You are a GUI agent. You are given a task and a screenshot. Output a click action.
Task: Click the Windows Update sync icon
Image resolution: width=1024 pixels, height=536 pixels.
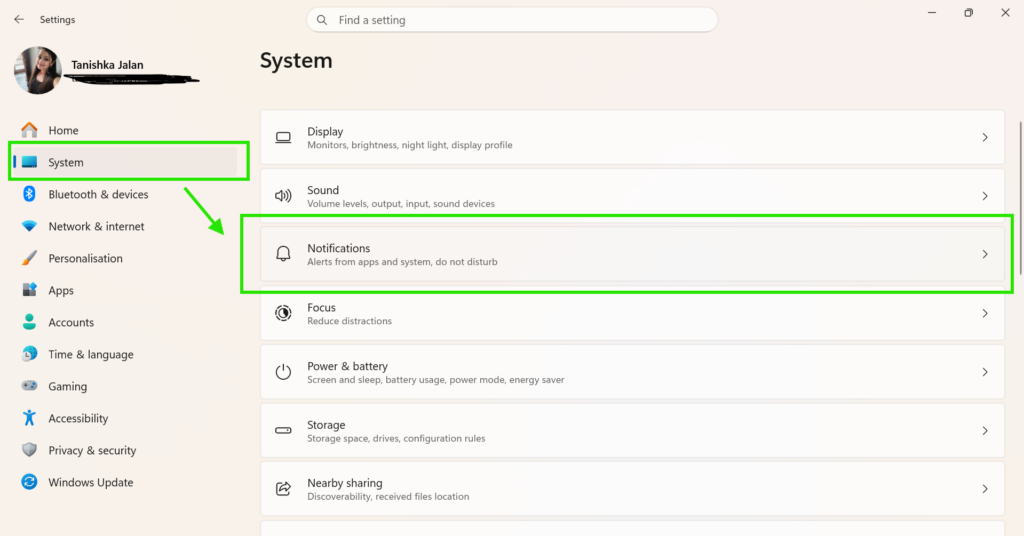[29, 482]
